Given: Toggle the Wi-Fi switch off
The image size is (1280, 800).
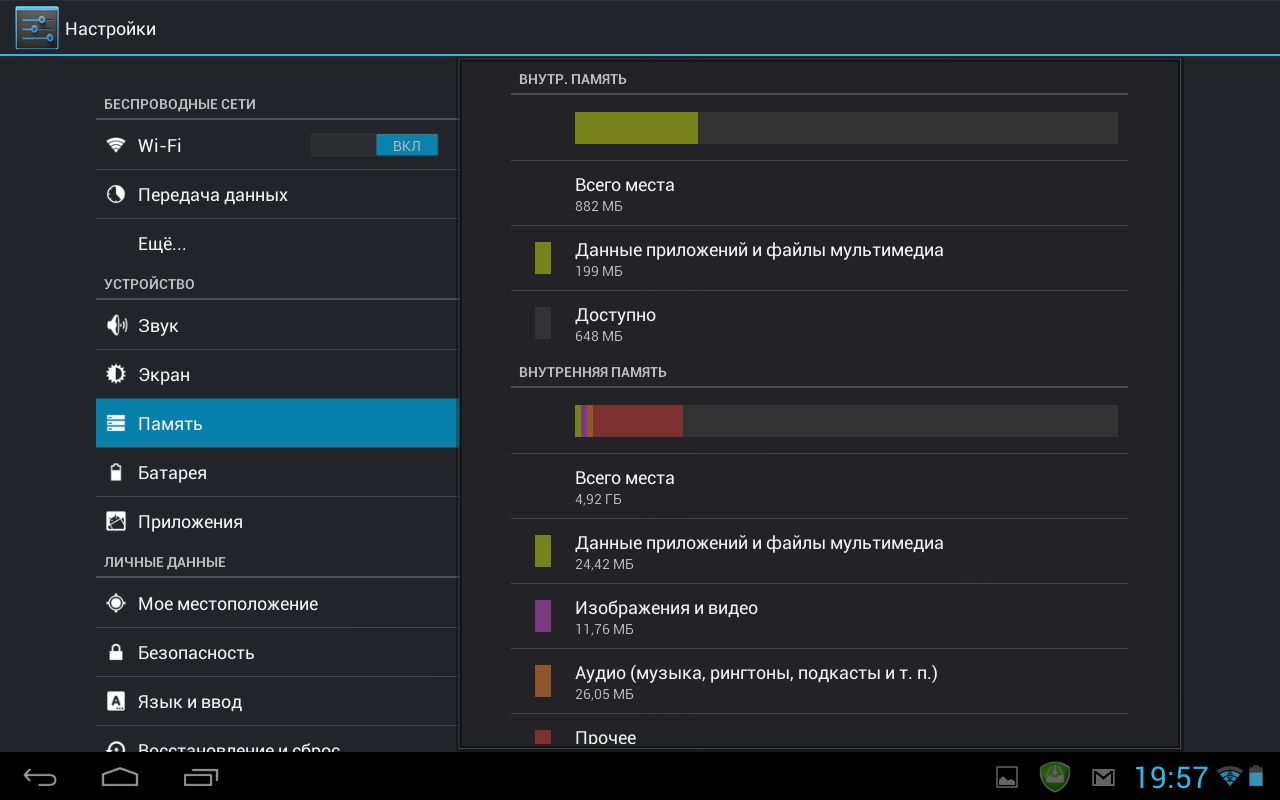Looking at the screenshot, I should pos(374,145).
